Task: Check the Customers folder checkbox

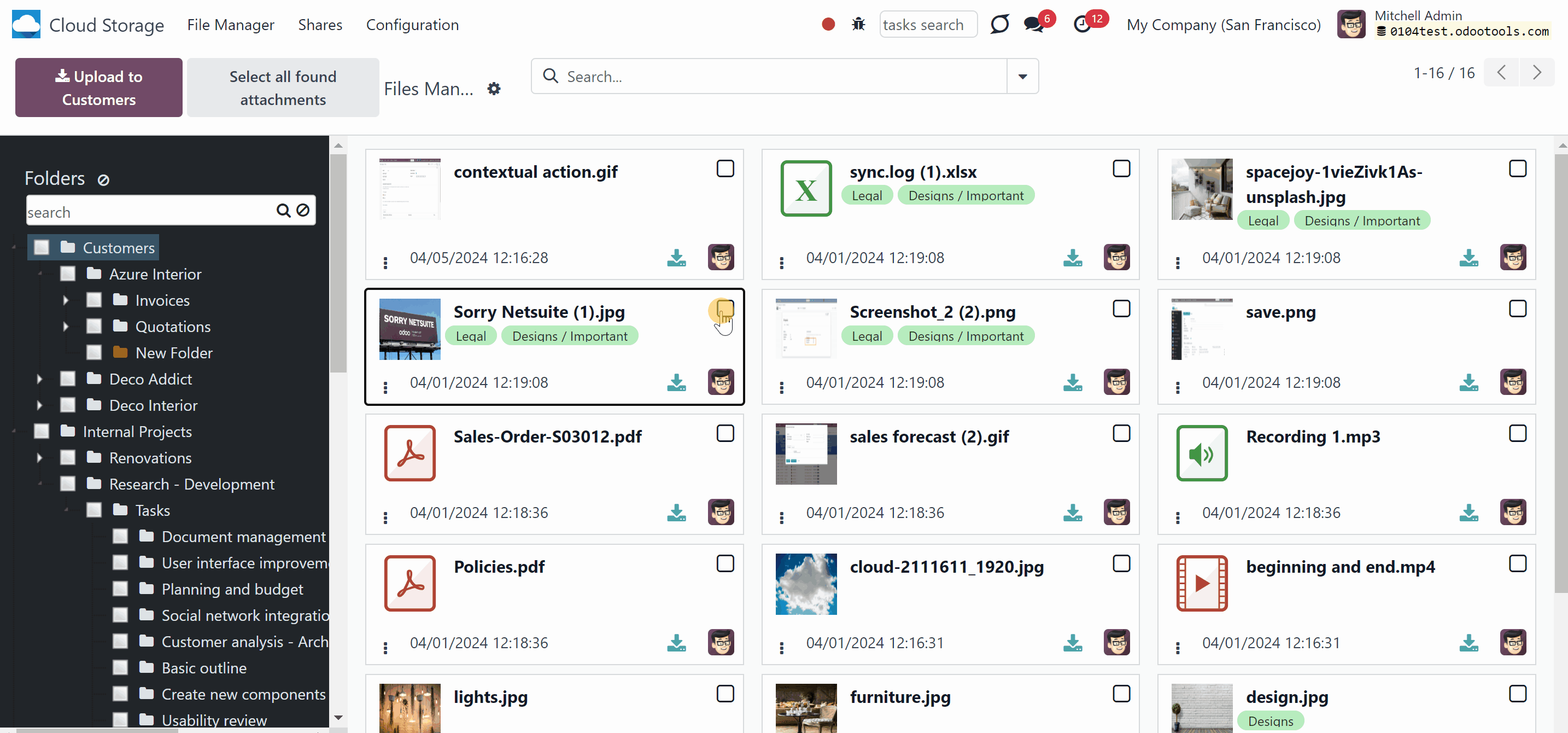Action: (x=42, y=247)
